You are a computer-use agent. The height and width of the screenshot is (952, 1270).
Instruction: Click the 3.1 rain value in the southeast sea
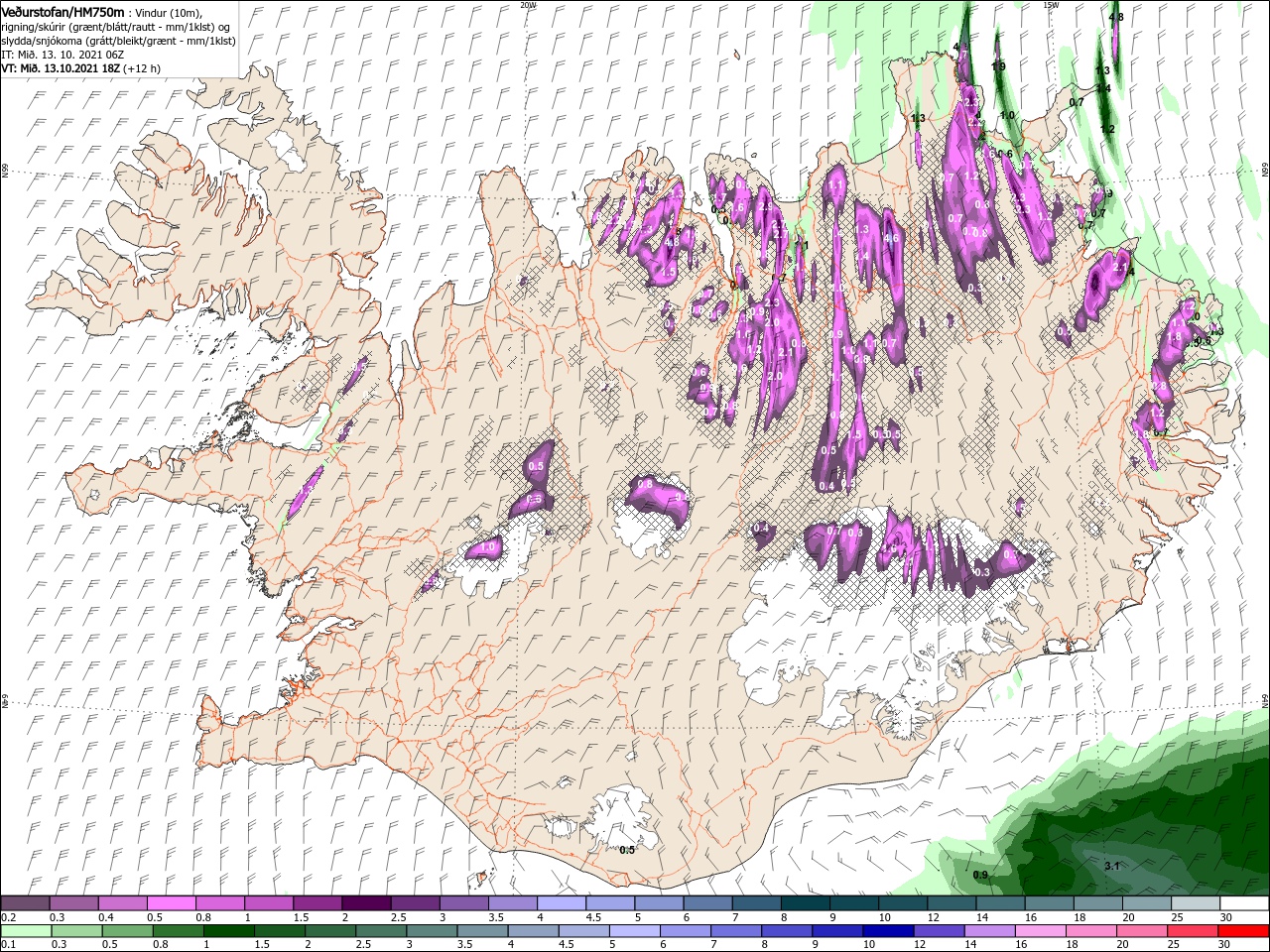pyautogui.click(x=1111, y=866)
